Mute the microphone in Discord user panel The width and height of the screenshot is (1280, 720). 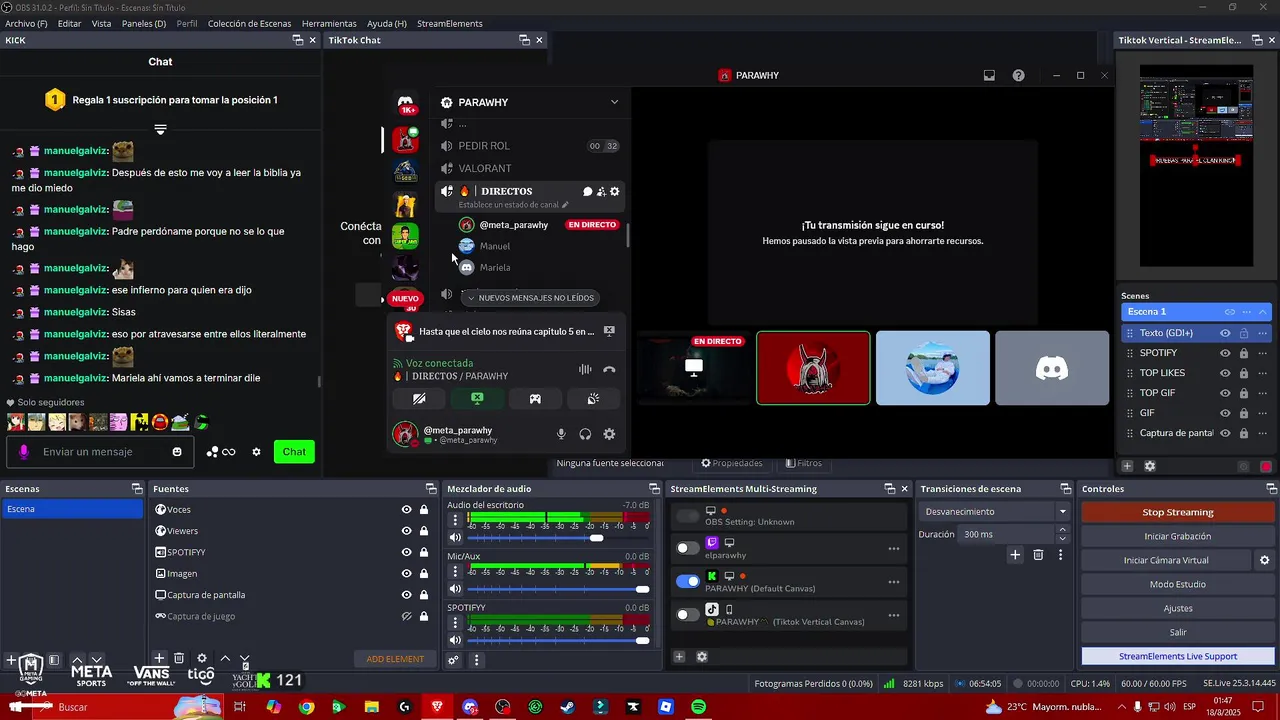[x=561, y=434]
